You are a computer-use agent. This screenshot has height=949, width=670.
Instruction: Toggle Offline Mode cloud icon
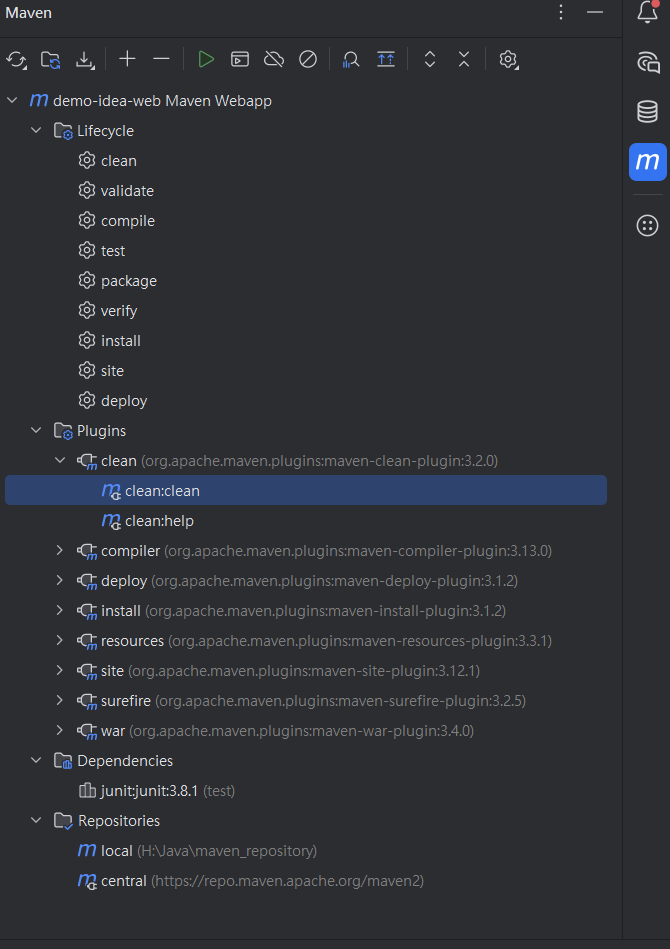tap(274, 59)
